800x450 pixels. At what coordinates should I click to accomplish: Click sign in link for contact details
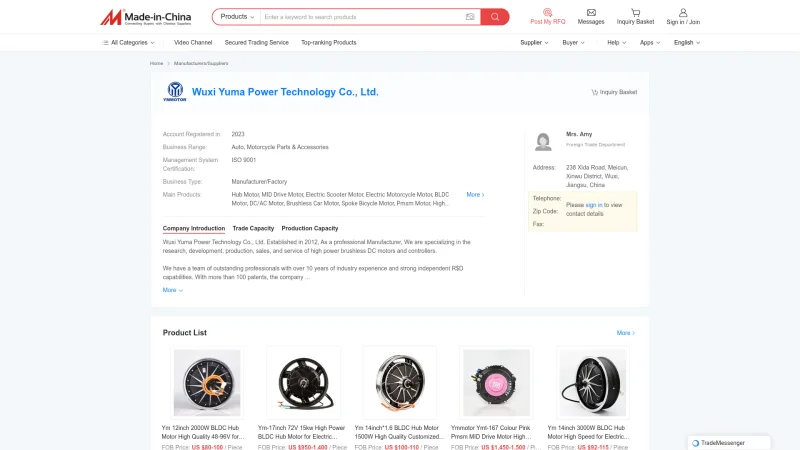pyautogui.click(x=593, y=205)
